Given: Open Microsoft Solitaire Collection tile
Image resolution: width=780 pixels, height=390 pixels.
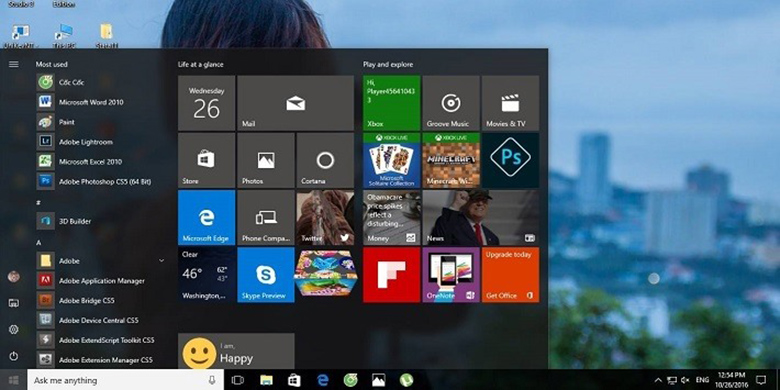Looking at the screenshot, I should pos(391,160).
